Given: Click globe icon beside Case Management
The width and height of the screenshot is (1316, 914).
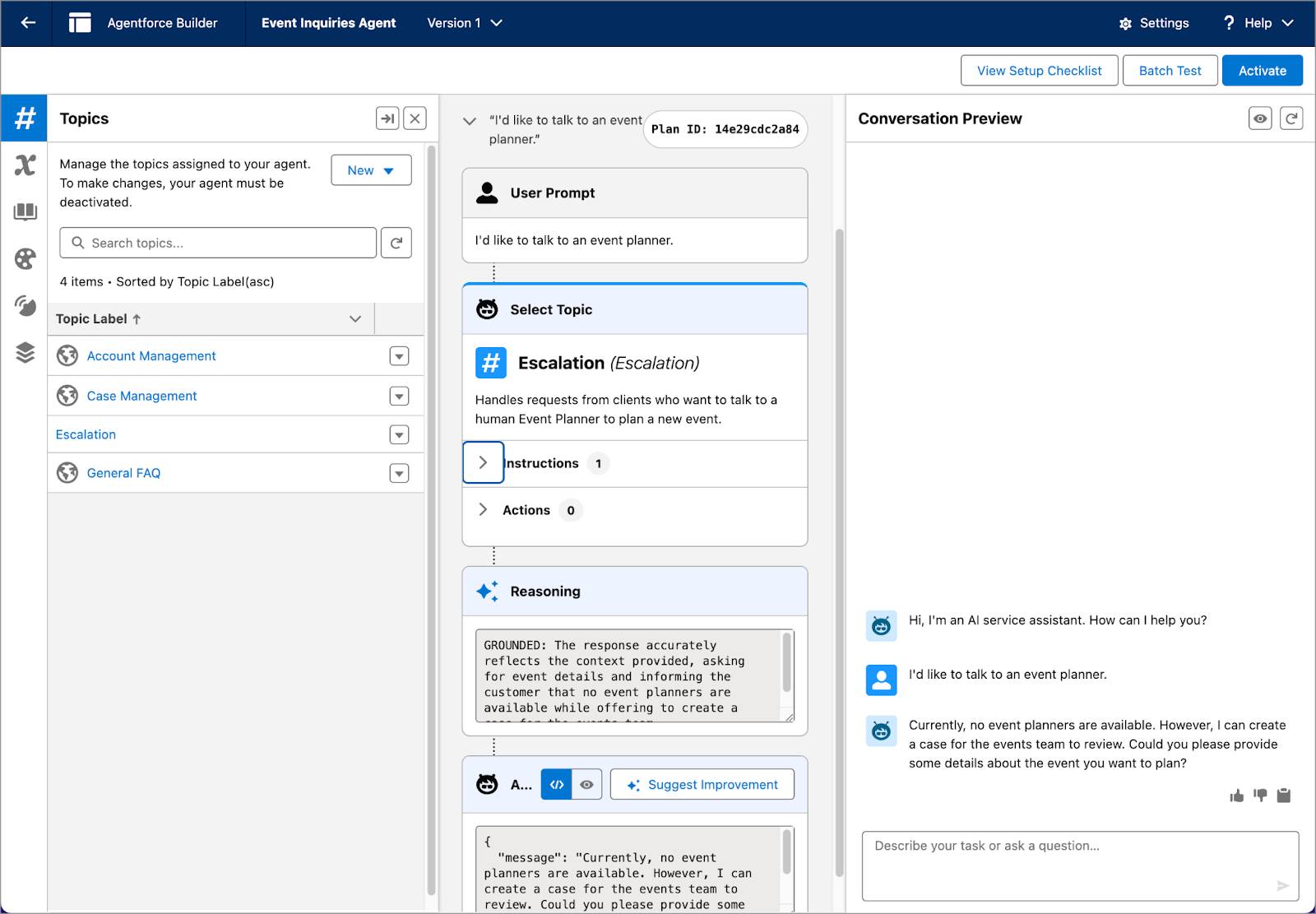Looking at the screenshot, I should 67,396.
